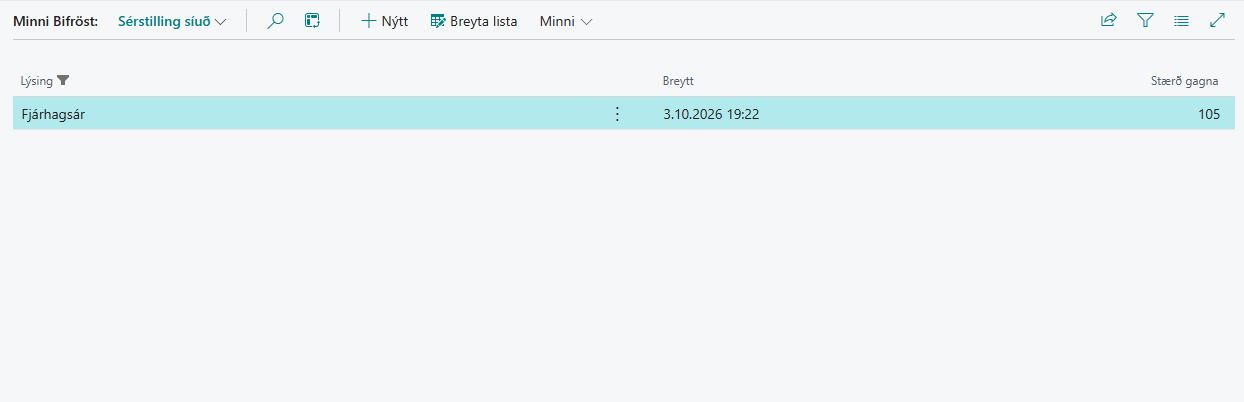Click the Breyta lista button
Screen dimensions: 1244x402
point(474,21)
